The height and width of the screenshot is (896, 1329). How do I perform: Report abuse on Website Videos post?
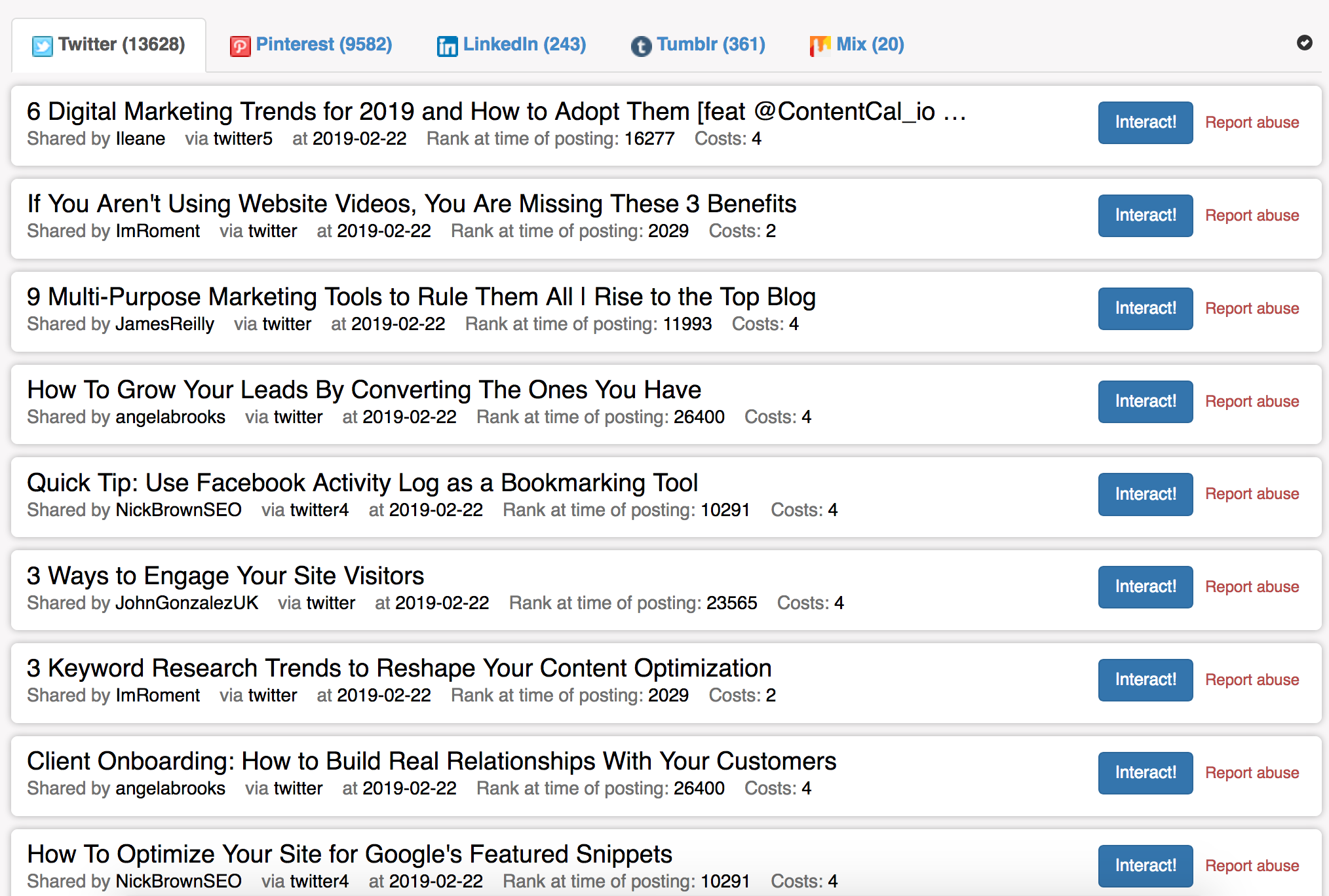[x=1252, y=215]
